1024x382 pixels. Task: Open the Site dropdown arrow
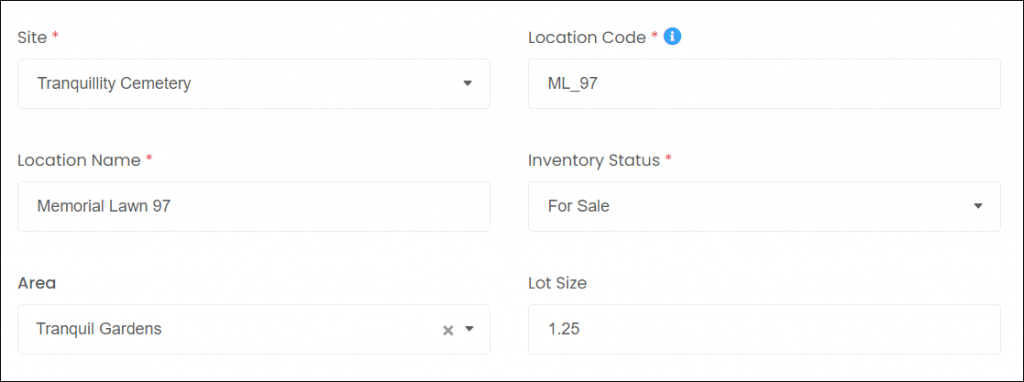tap(468, 84)
